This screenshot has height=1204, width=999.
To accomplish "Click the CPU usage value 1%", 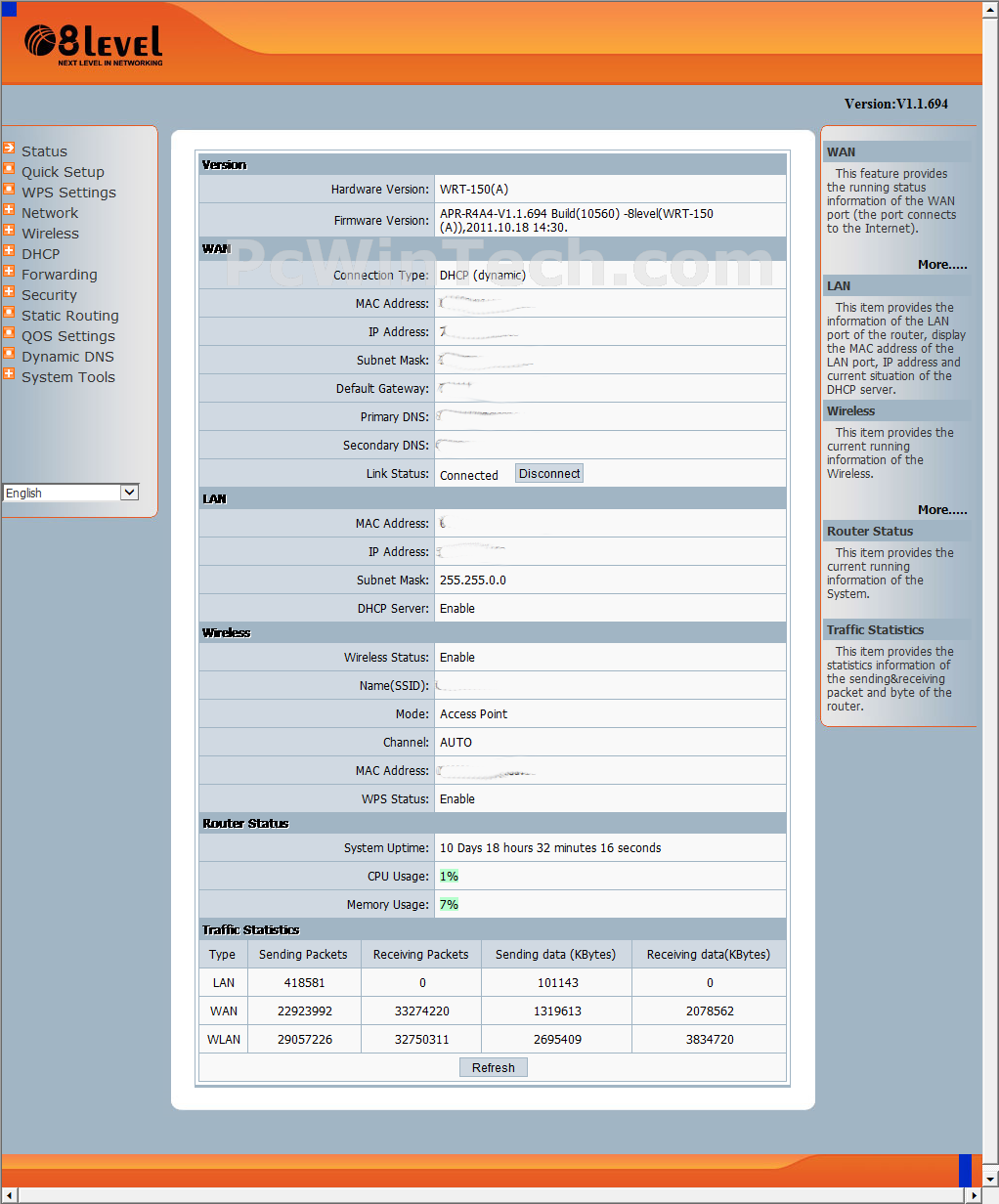I will pos(449,877).
